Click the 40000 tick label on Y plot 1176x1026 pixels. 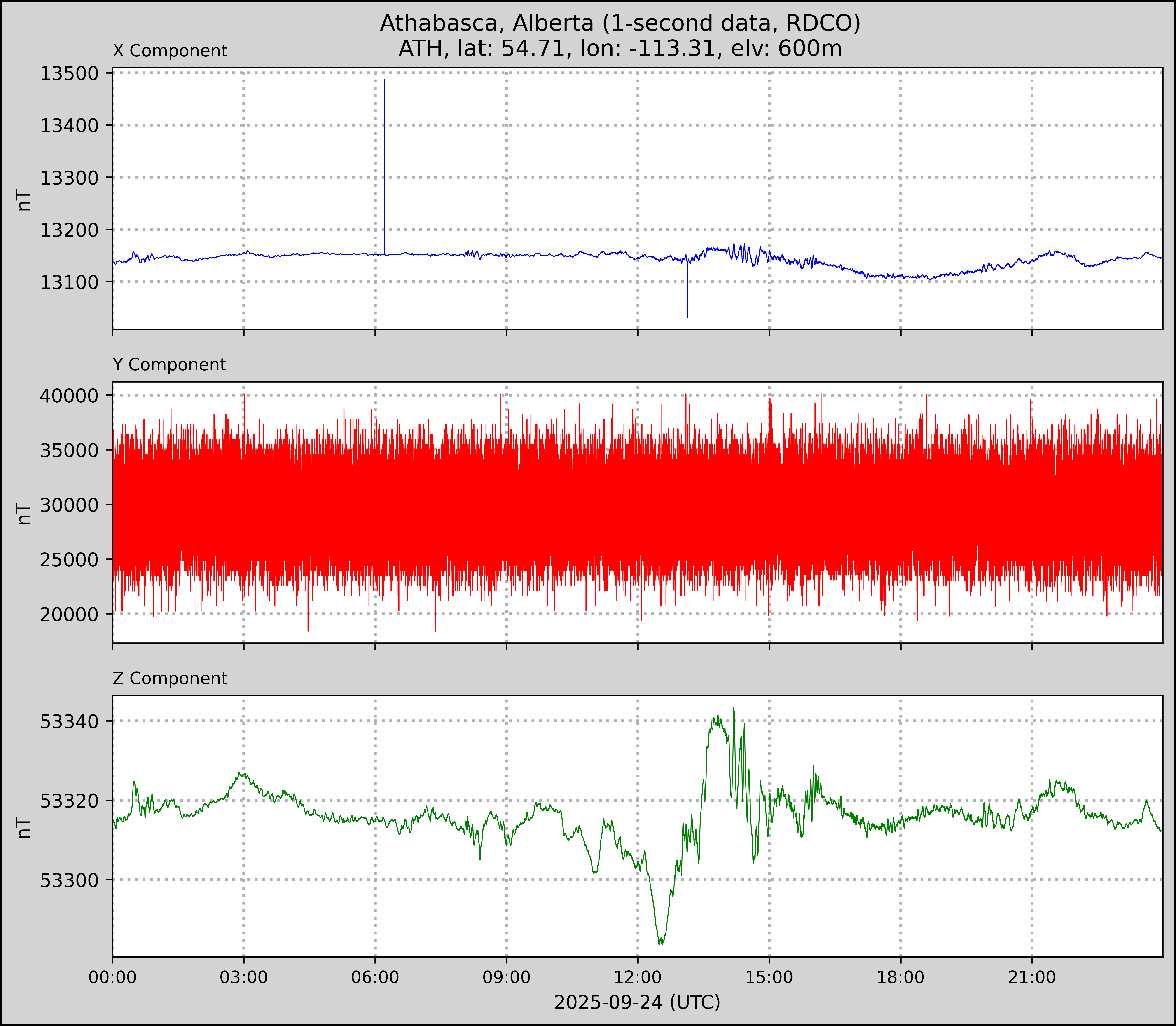[69, 396]
